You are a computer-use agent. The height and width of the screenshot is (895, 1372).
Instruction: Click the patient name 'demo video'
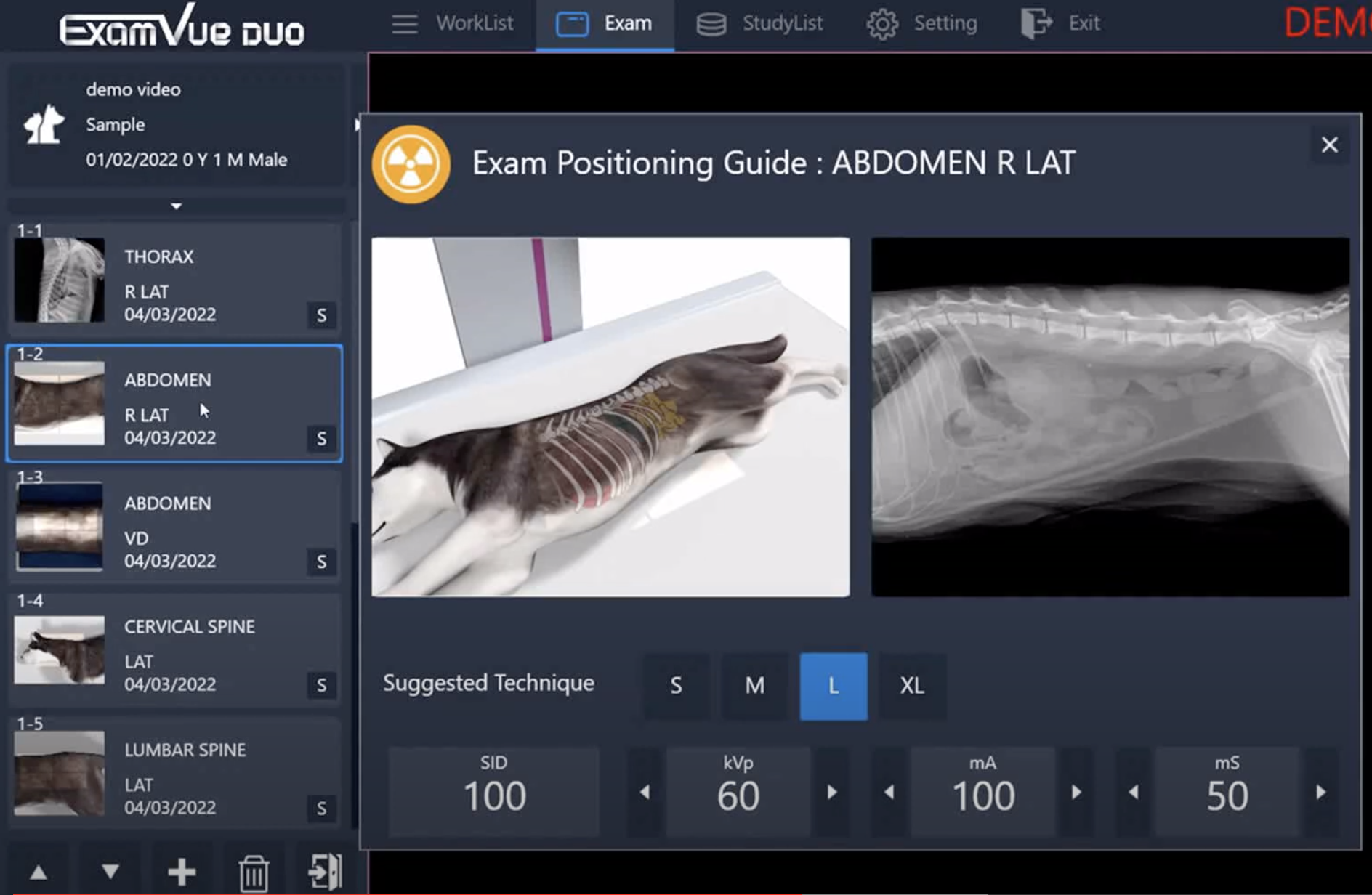[x=134, y=89]
